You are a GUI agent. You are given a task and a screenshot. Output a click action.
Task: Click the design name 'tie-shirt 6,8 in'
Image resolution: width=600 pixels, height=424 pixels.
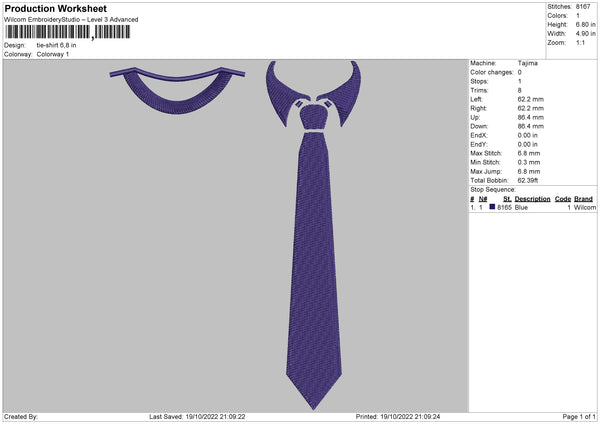point(56,45)
